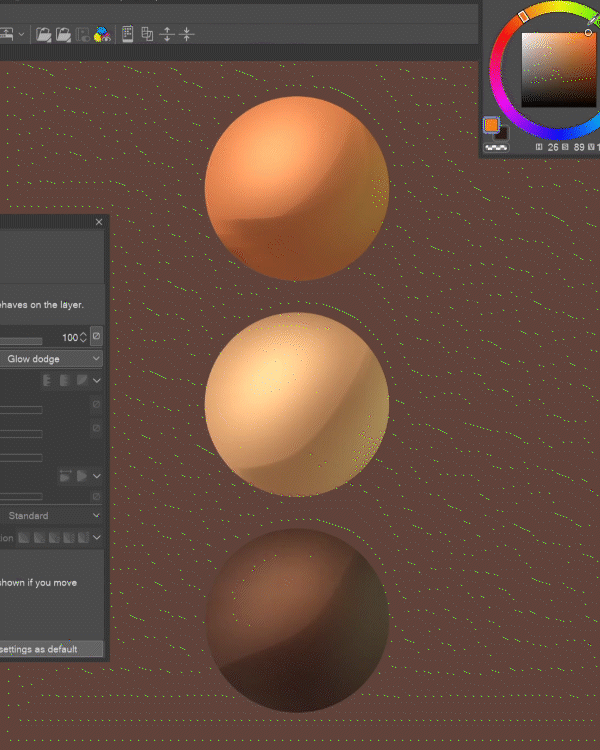The height and width of the screenshot is (750, 600).
Task: Select the brush icon with double arrow above
Action: (65, 476)
